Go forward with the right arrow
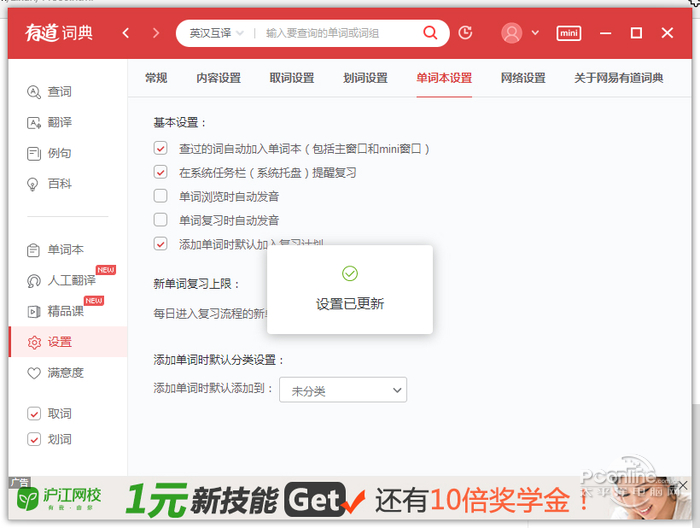700x528 pixels. (x=155, y=33)
